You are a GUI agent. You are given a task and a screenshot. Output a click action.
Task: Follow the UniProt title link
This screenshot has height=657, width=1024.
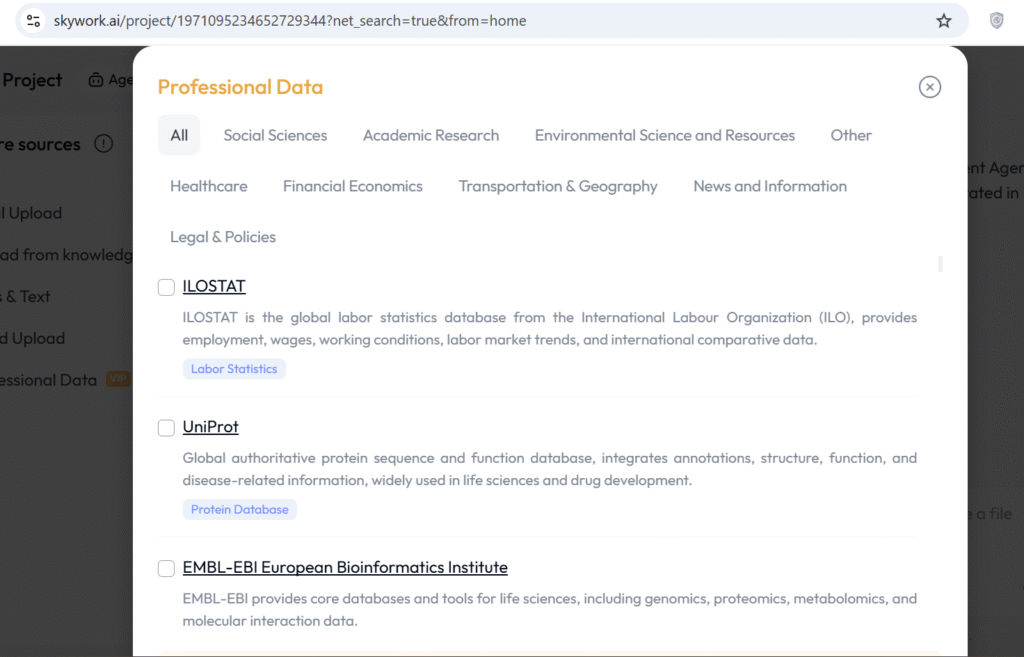[x=210, y=428]
